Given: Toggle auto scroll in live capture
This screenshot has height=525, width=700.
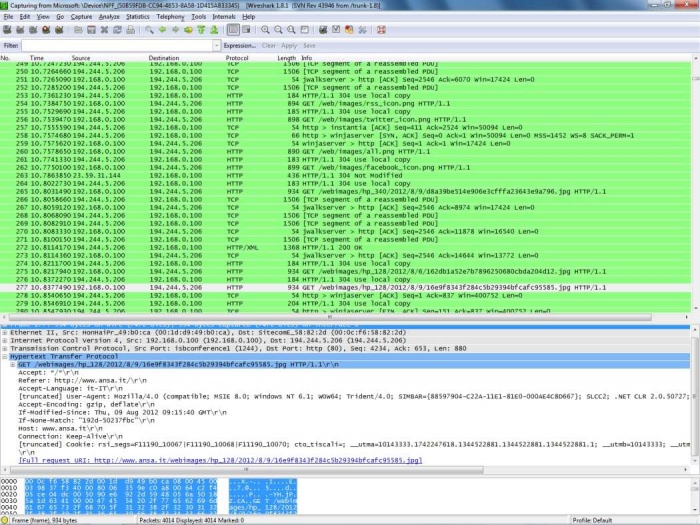Looking at the screenshot, I should pyautogui.click(x=246, y=30).
